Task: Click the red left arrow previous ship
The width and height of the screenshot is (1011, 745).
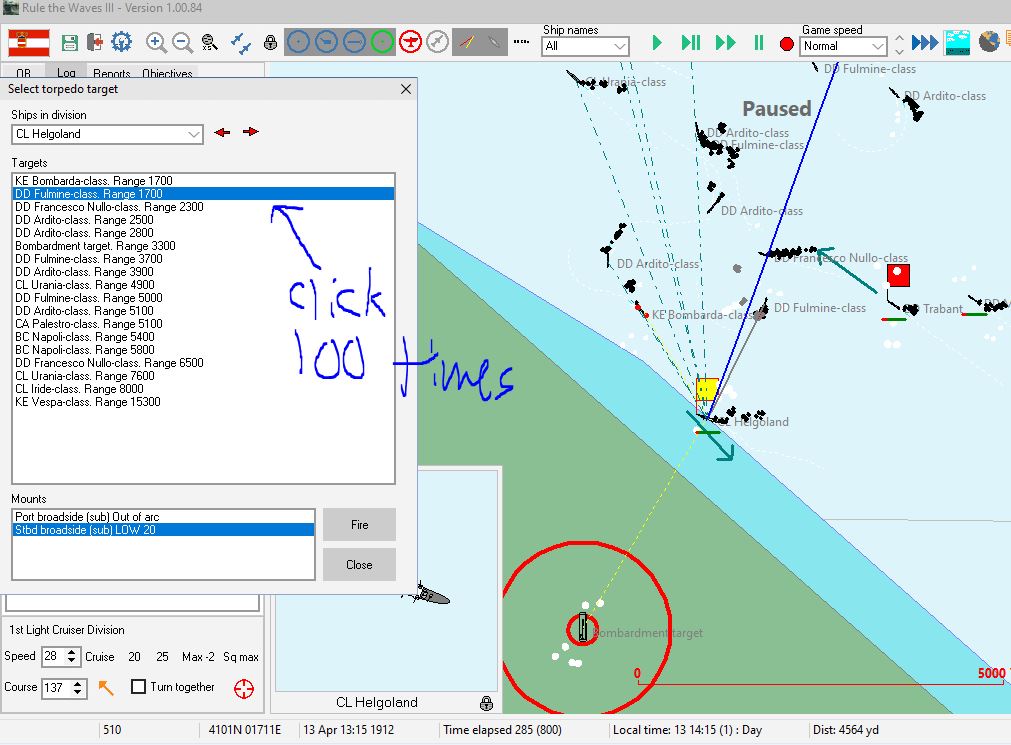Action: point(222,132)
